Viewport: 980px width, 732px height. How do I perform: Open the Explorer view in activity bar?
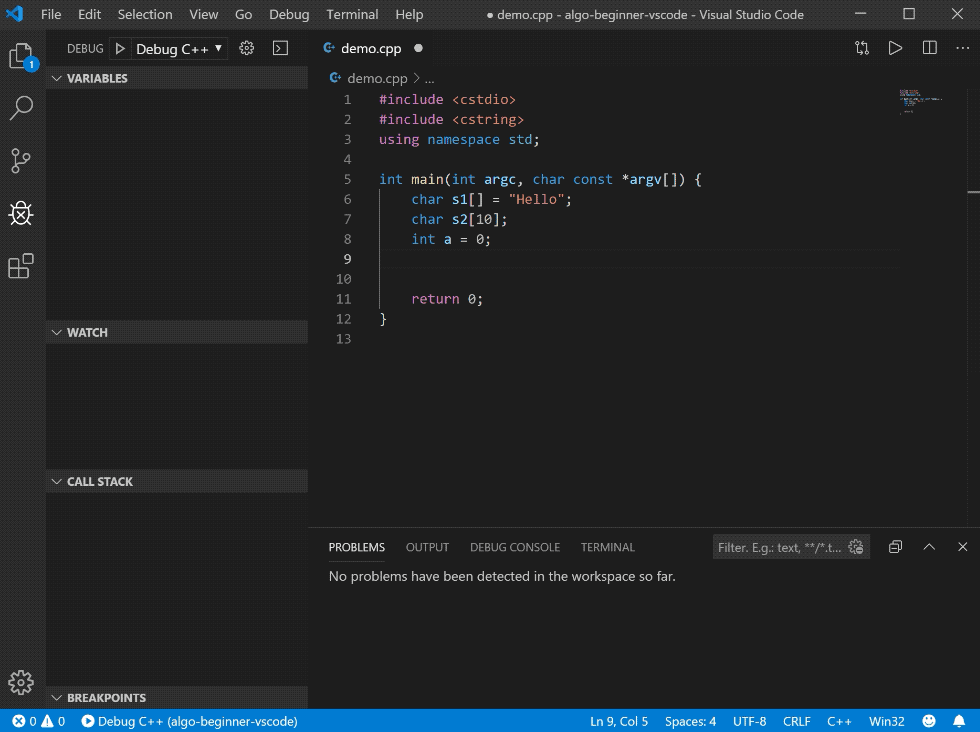21,57
